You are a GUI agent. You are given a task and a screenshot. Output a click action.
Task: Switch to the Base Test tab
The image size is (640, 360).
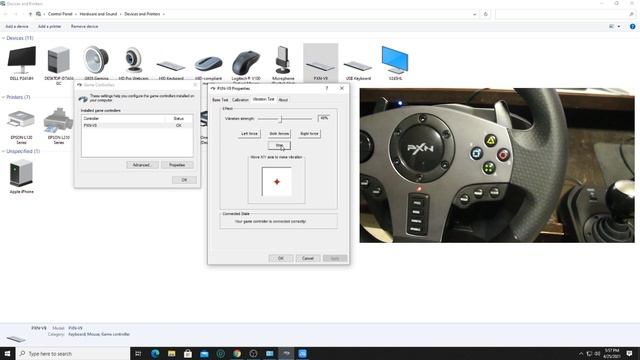[220, 100]
